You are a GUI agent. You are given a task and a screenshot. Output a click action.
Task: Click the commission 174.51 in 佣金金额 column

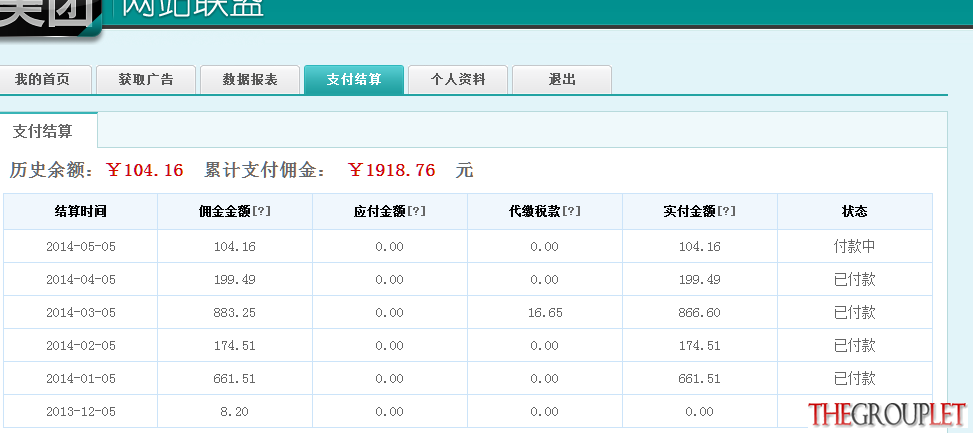pos(235,346)
